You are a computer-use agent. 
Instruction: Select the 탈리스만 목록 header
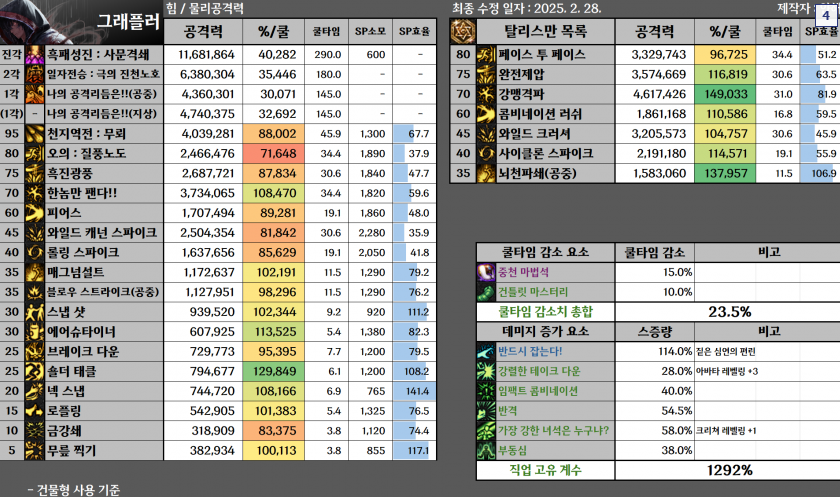[544, 32]
